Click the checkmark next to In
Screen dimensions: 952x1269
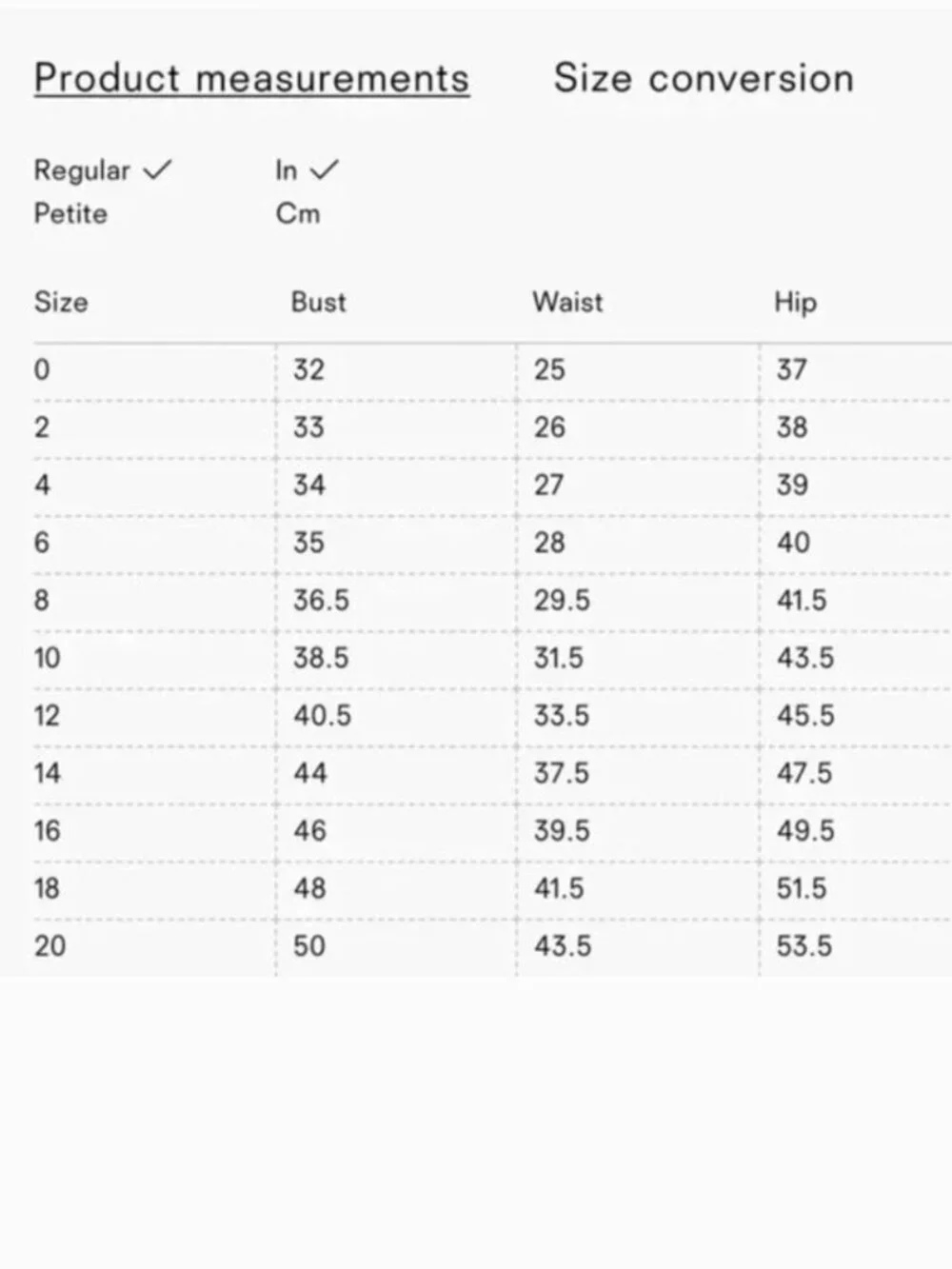[325, 169]
